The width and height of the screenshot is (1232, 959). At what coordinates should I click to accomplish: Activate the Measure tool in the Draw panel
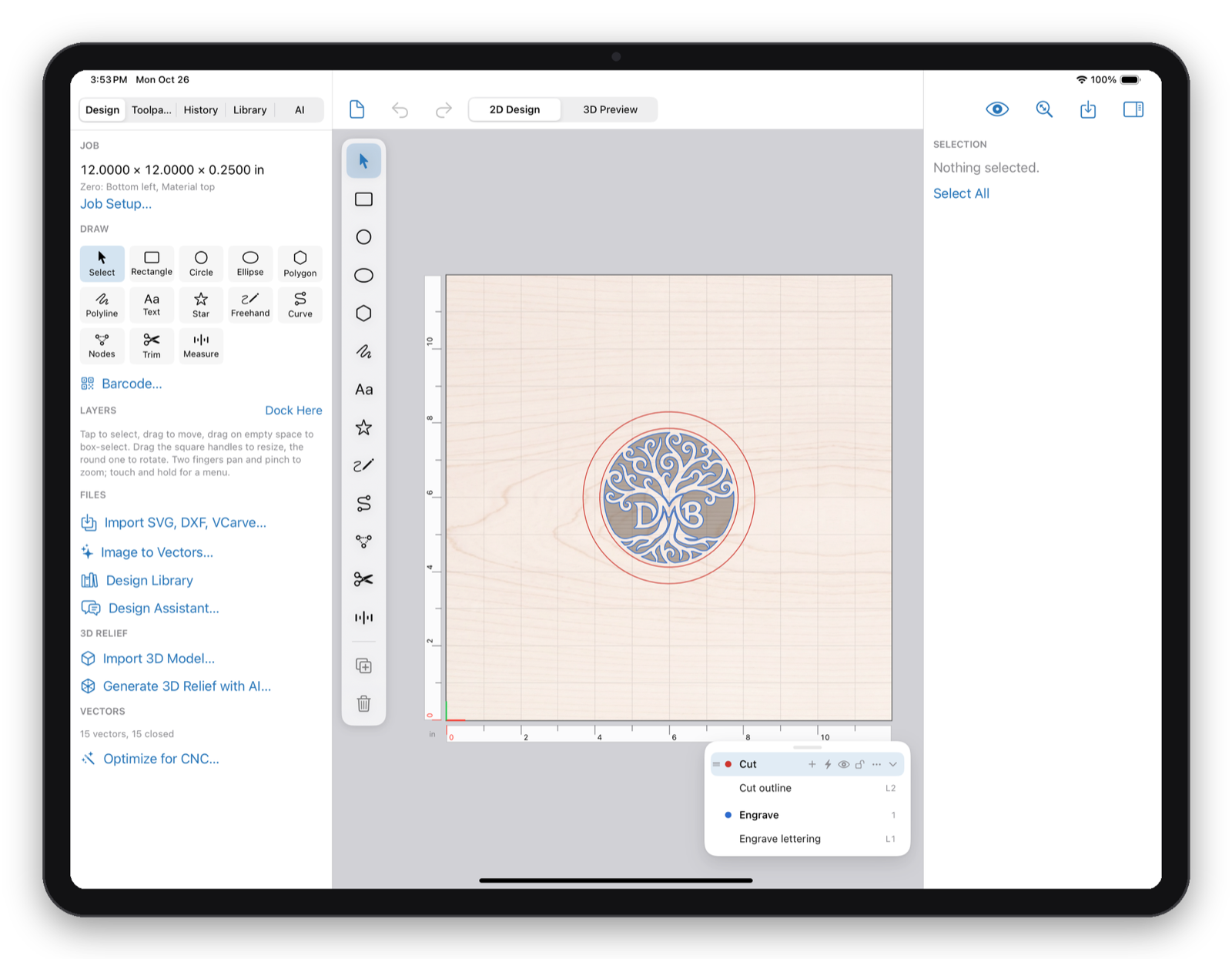[201, 345]
